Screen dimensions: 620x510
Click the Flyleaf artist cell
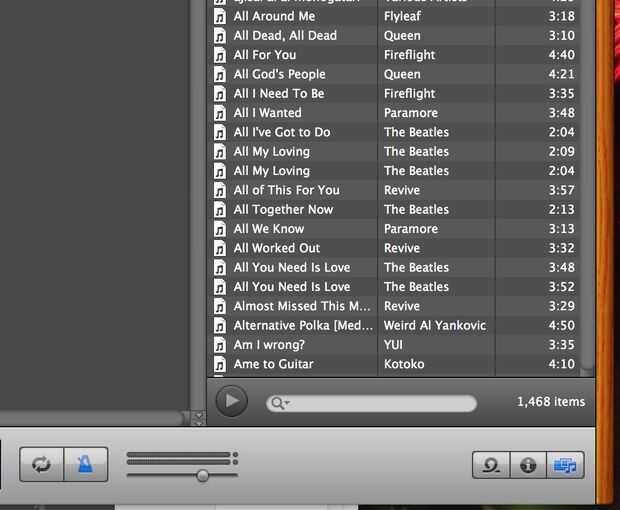click(x=402, y=17)
